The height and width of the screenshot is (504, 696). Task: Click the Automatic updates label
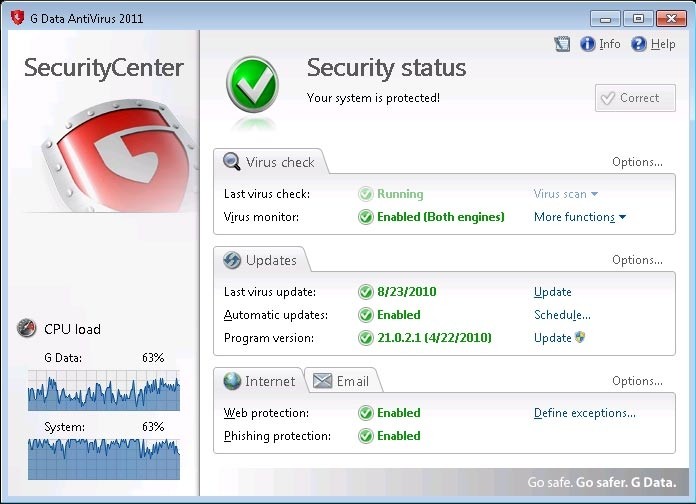click(276, 315)
